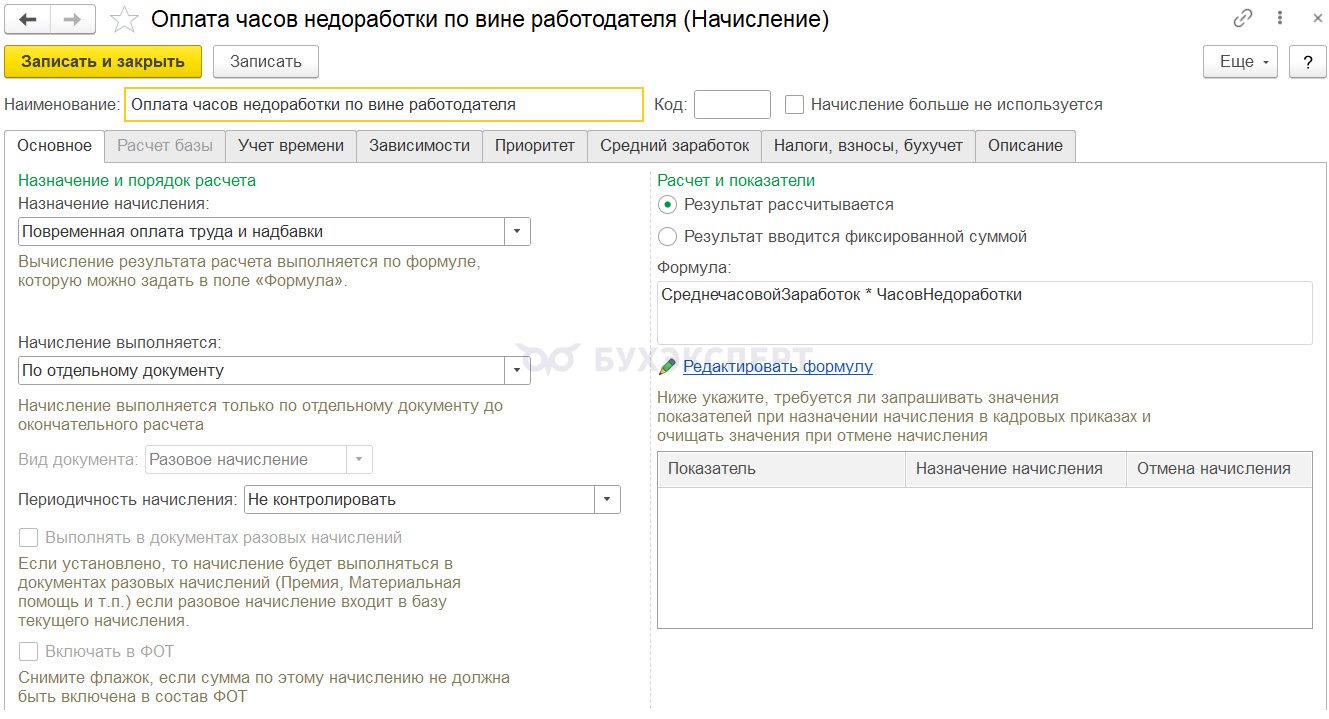The height and width of the screenshot is (719, 1329).
Task: Add to favorites with the star icon
Action: [x=124, y=19]
